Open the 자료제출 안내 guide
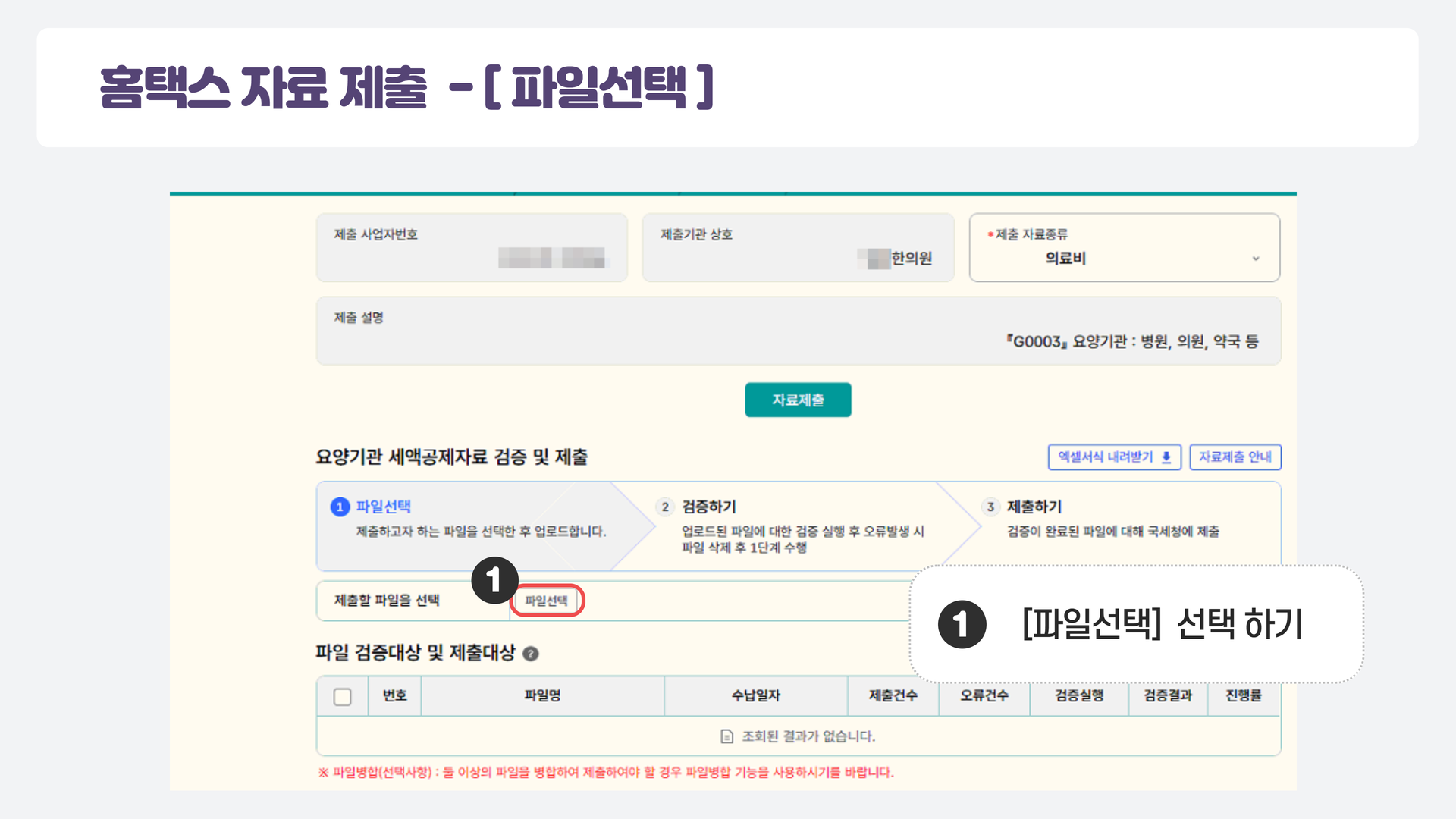 (x=1235, y=457)
